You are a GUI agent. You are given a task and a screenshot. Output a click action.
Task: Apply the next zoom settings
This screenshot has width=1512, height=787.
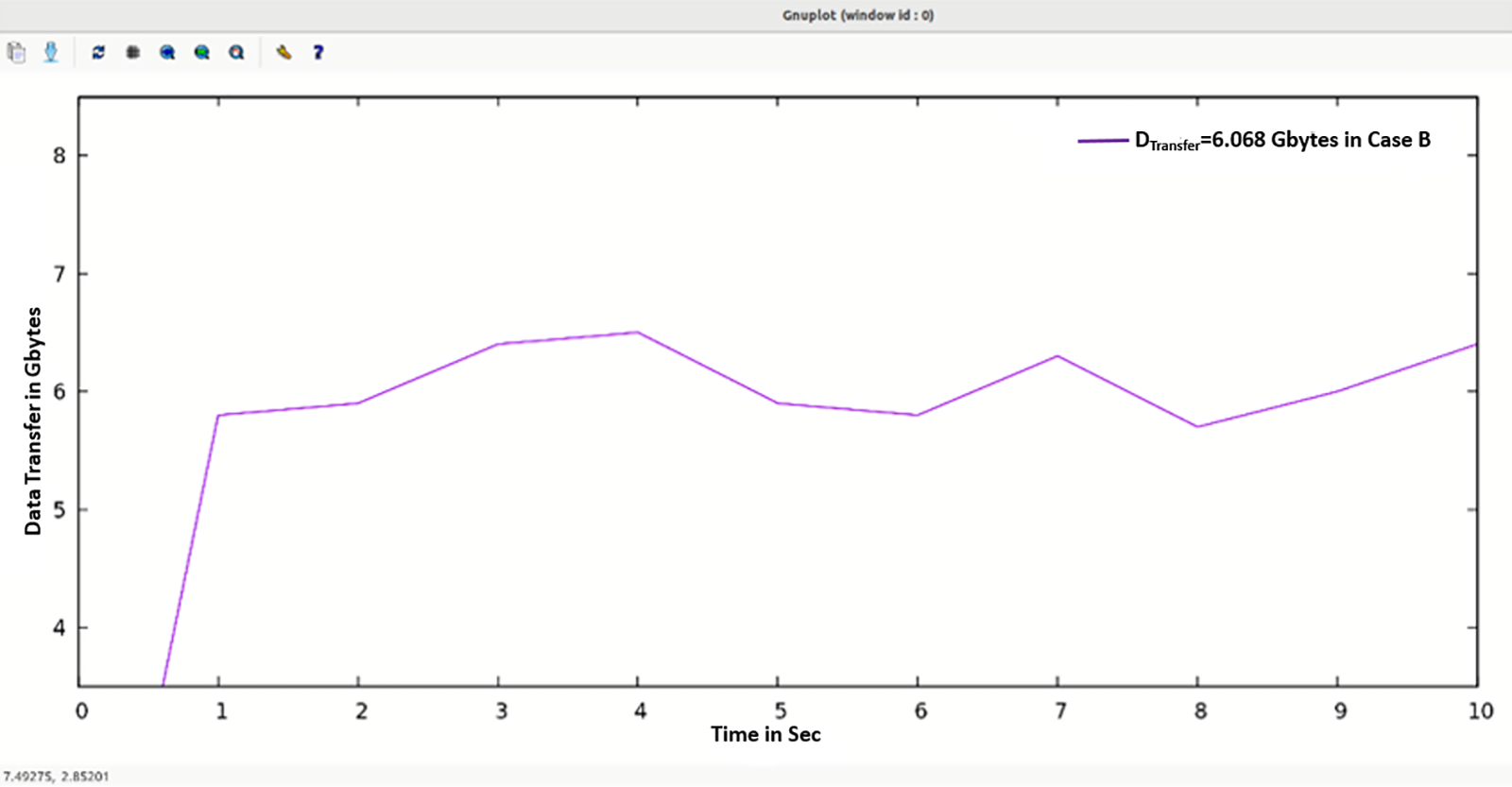point(202,52)
